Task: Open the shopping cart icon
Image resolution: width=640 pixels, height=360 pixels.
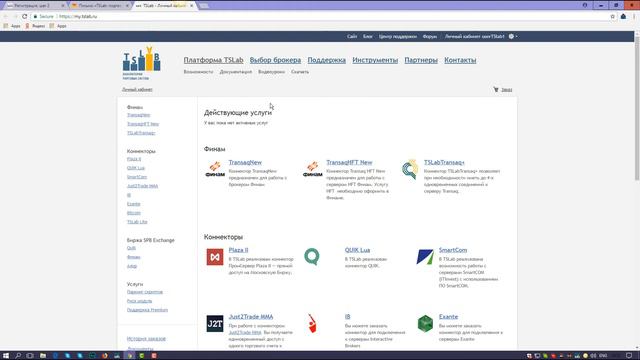Action: tap(496, 89)
